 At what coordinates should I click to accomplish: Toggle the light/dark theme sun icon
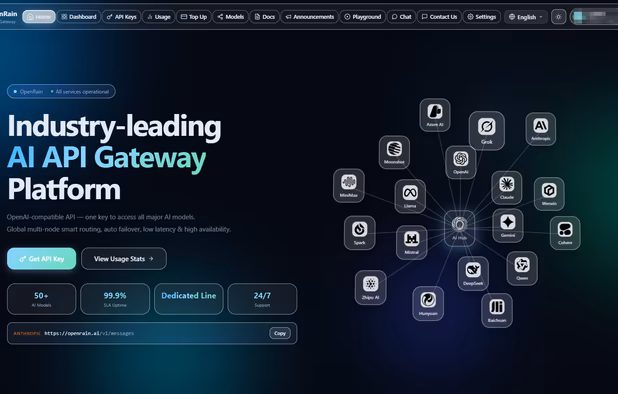(x=558, y=17)
